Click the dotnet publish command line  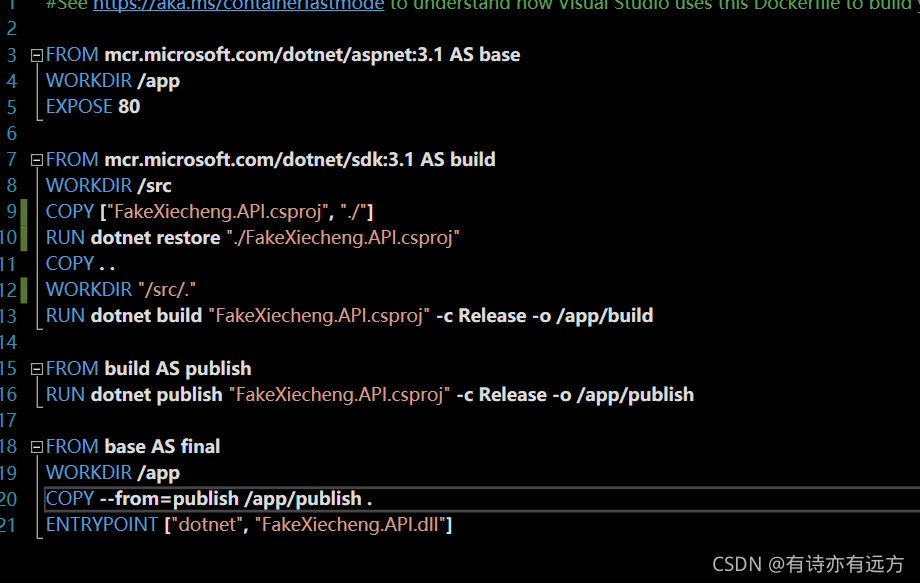(370, 394)
